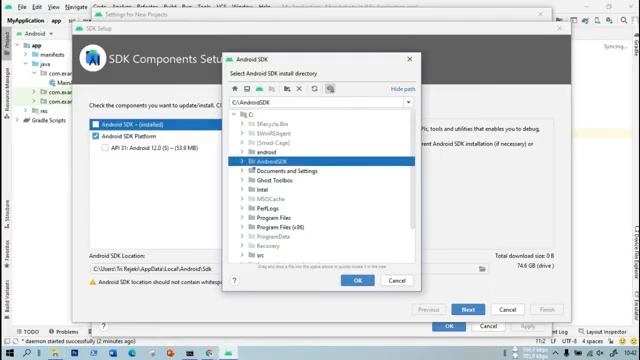Image resolution: width=640 pixels, height=360 pixels.
Task: Click OK in Settings for New Projects window
Action: tap(449, 326)
